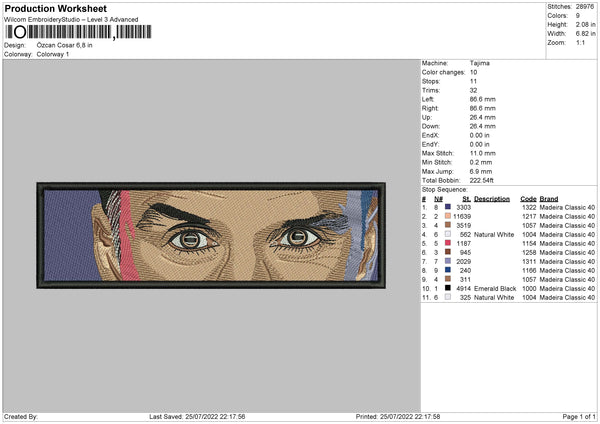Pick the white swatch for 325 stitches
Screen dimensions: 600x424
(447, 297)
